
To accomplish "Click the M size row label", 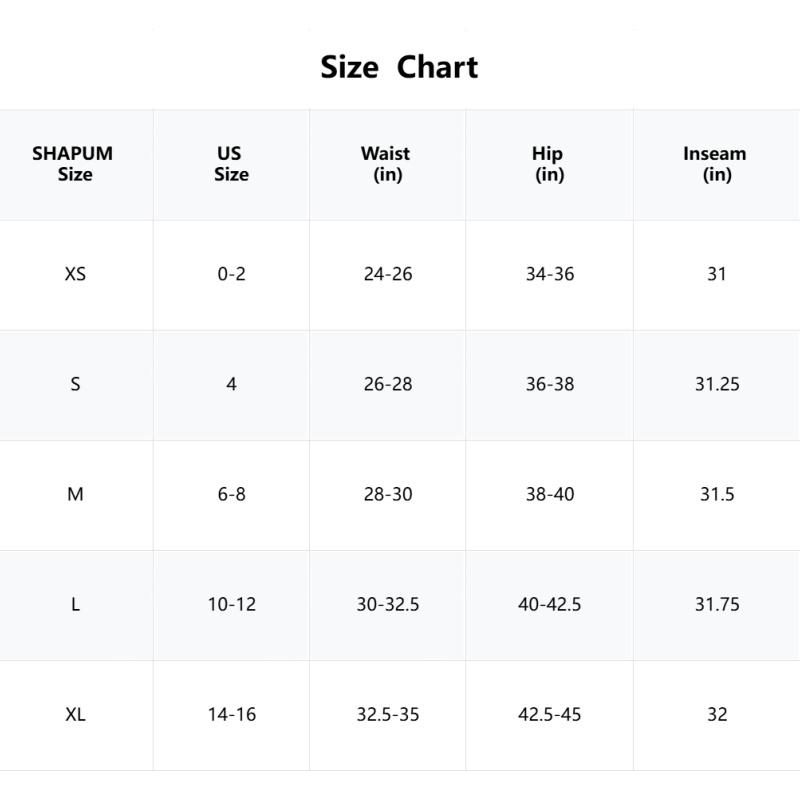I will point(75,494).
